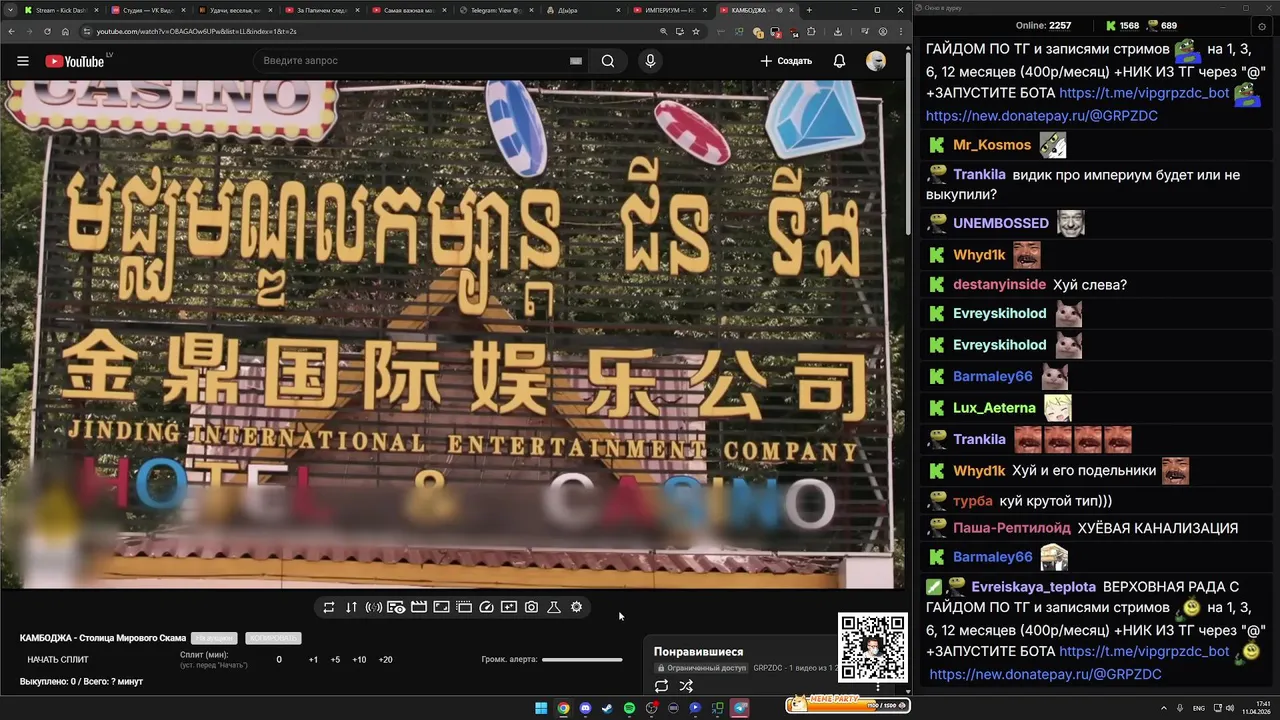
Task: Click the fullscreen frame icon in the video toolbar
Action: (441, 607)
